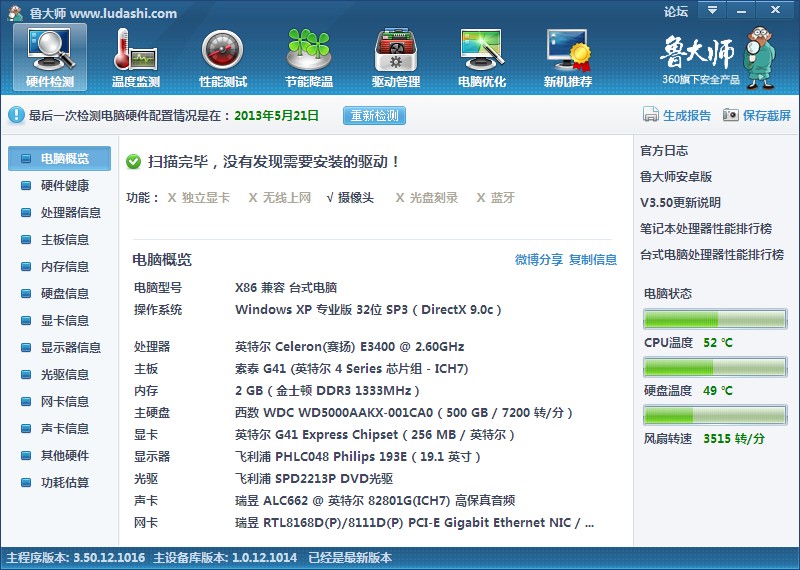
Task: Click the Windows XP operating system text
Action: coord(368,310)
